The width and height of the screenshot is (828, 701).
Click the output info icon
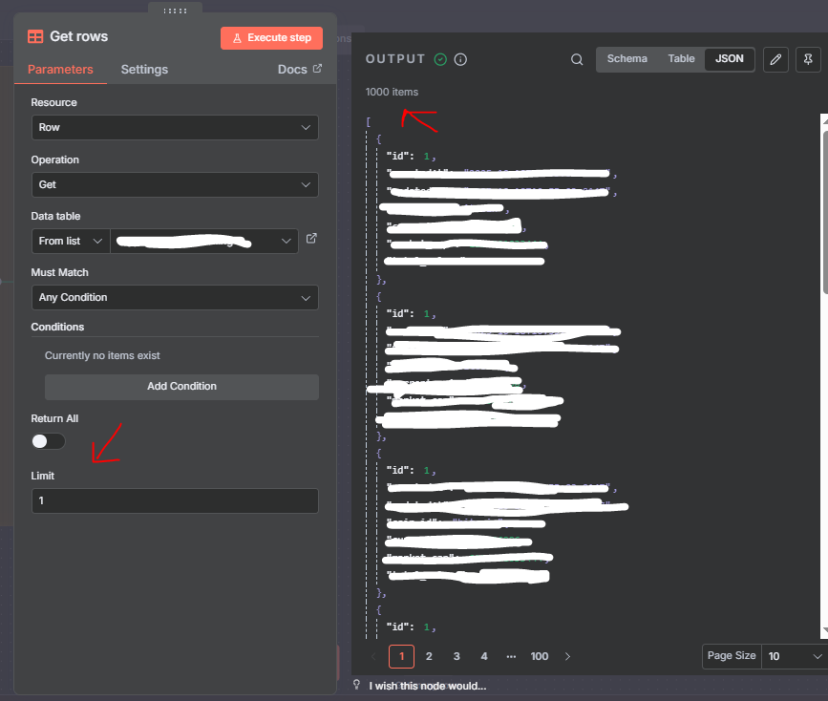(x=460, y=59)
